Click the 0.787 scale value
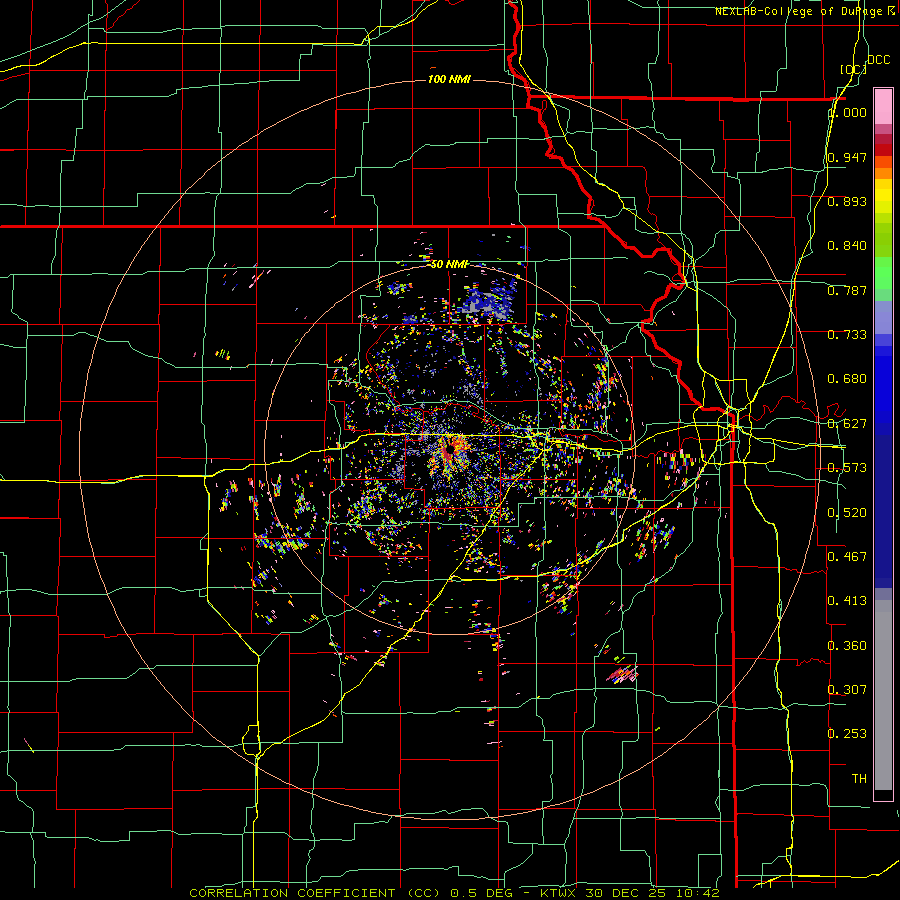The image size is (900, 900). pos(847,290)
